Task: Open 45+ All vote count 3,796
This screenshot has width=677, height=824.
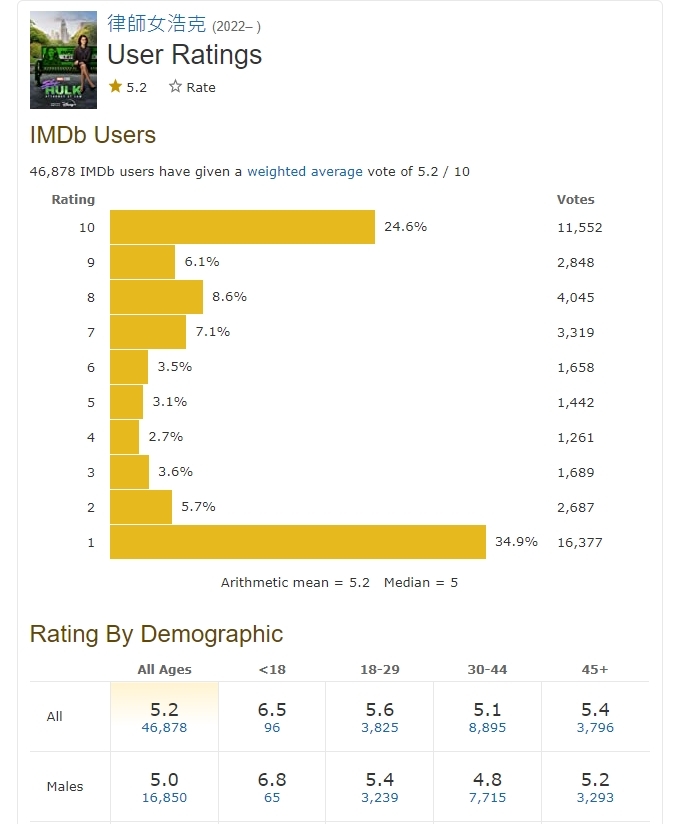Action: [595, 728]
